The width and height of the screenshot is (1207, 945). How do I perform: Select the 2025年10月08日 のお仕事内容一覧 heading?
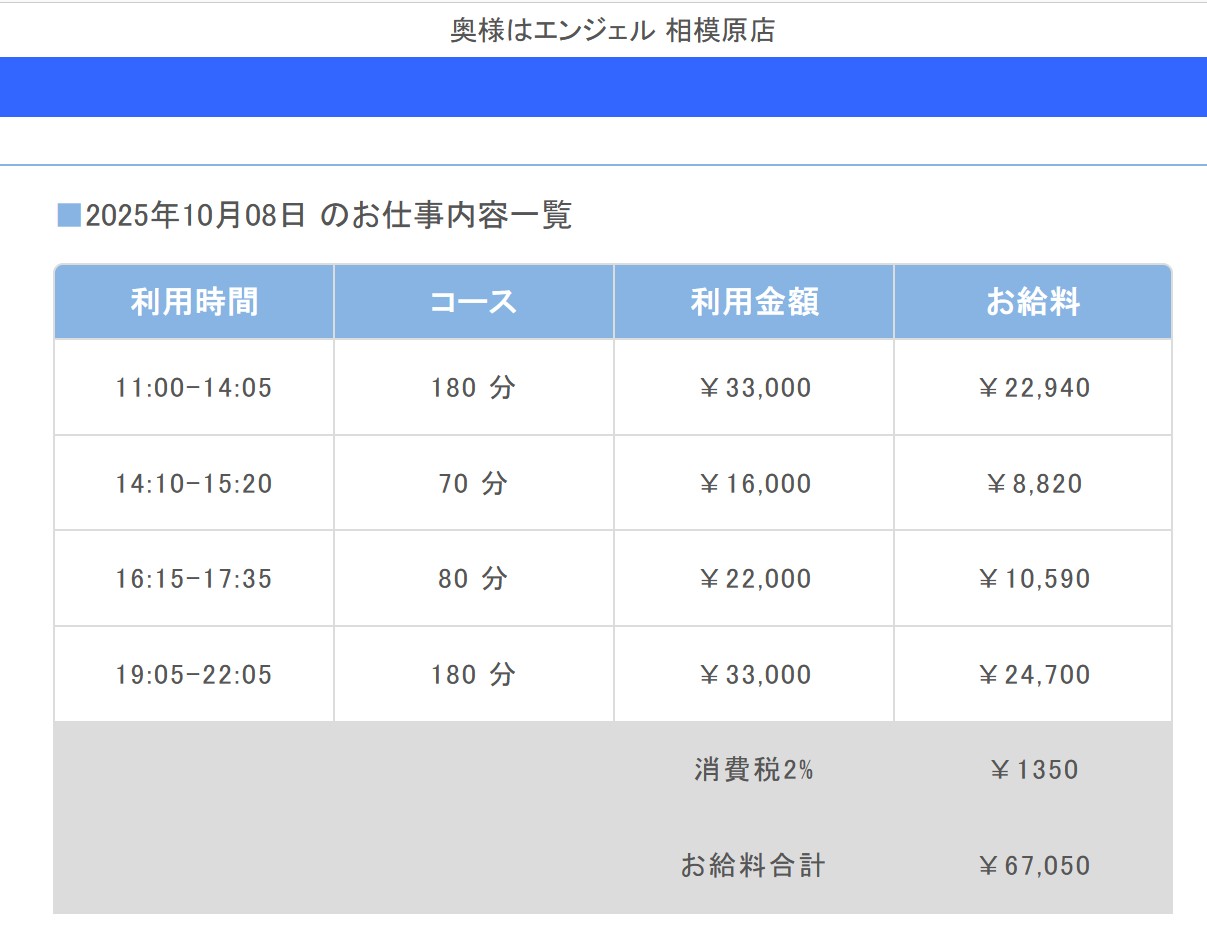328,216
